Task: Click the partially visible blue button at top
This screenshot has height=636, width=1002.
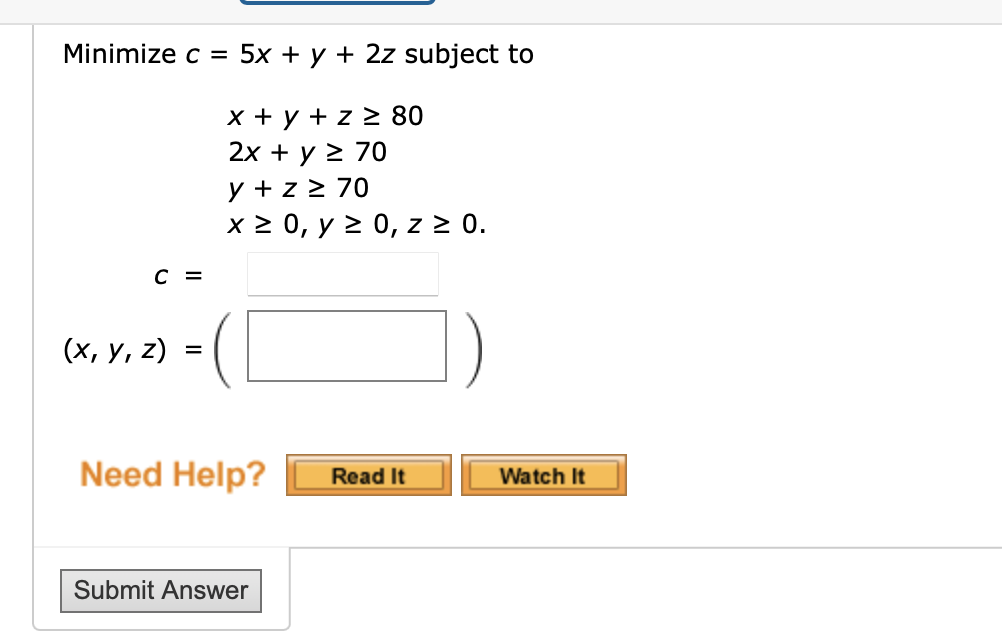Action: 335,3
